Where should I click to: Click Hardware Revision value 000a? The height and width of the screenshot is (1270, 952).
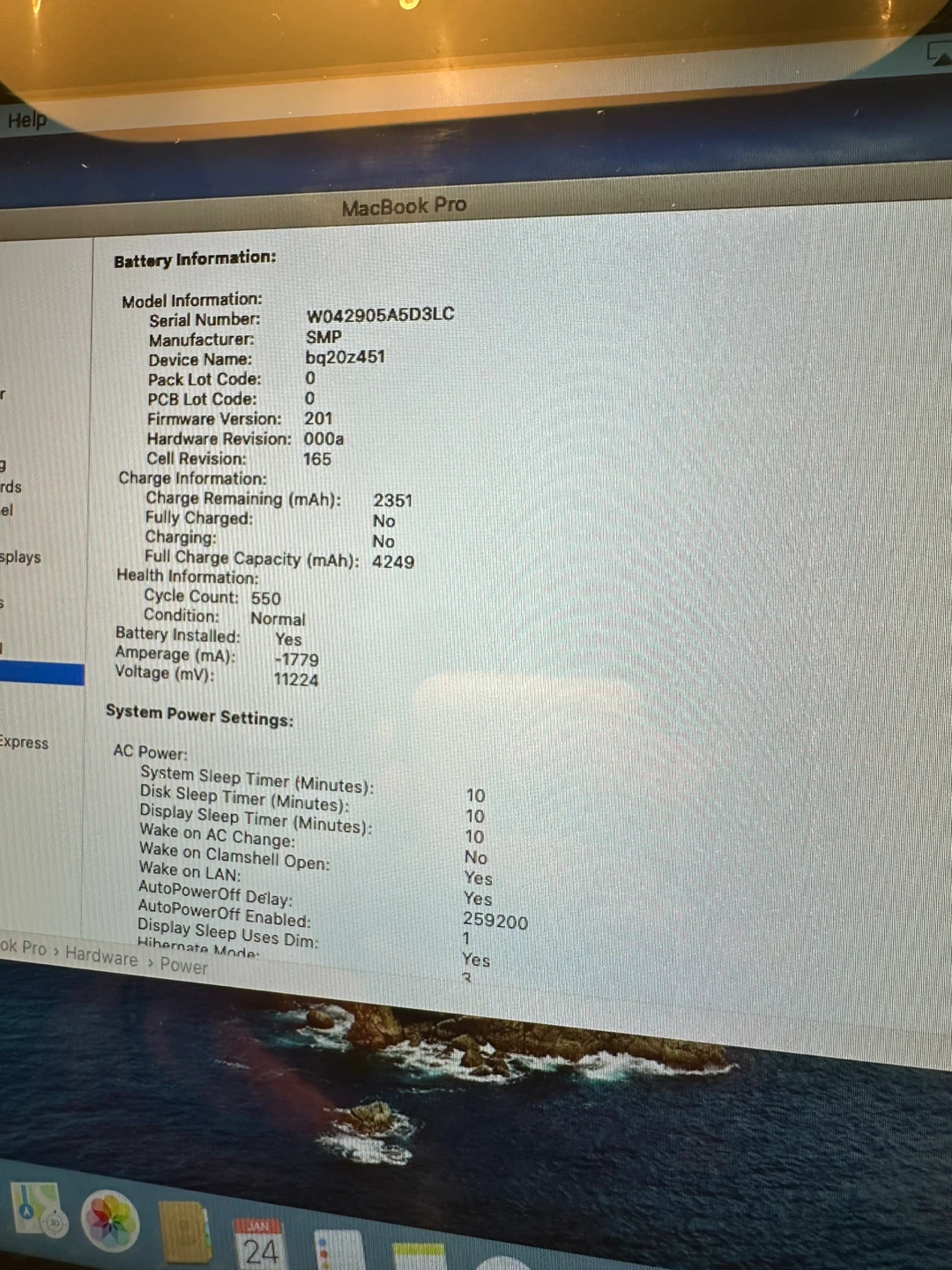[324, 438]
